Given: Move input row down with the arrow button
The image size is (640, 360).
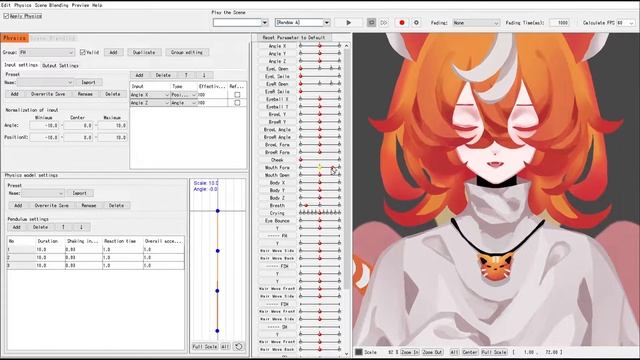Looking at the screenshot, I should 204,75.
